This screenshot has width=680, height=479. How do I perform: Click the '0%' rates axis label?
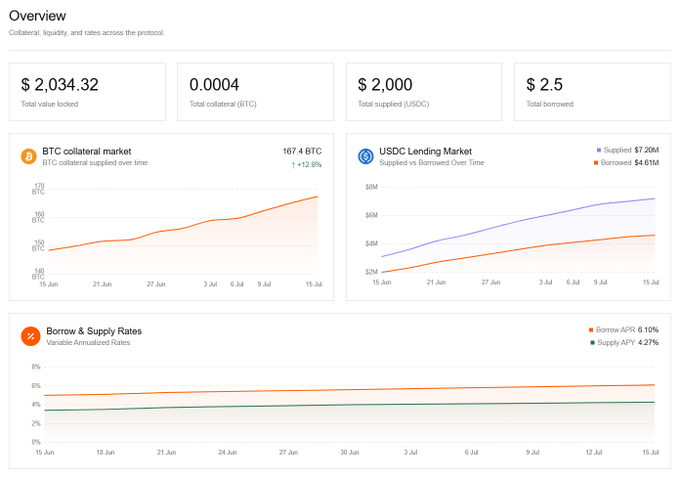click(x=36, y=442)
